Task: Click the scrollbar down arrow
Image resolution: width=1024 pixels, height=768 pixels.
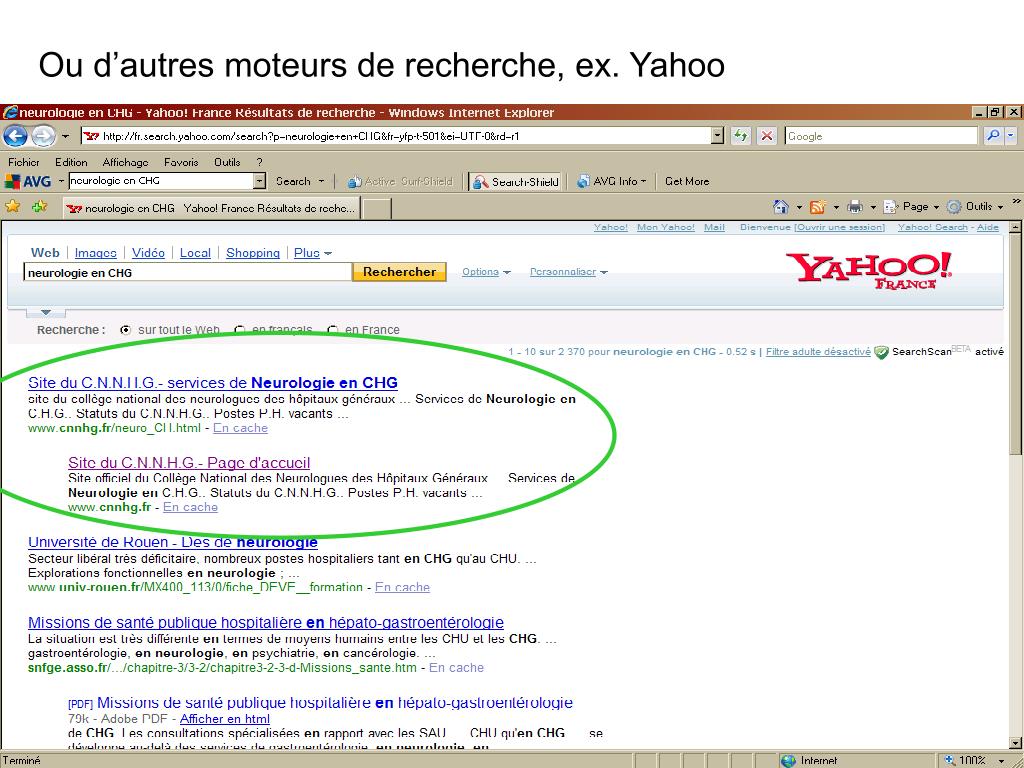Action: point(1015,743)
